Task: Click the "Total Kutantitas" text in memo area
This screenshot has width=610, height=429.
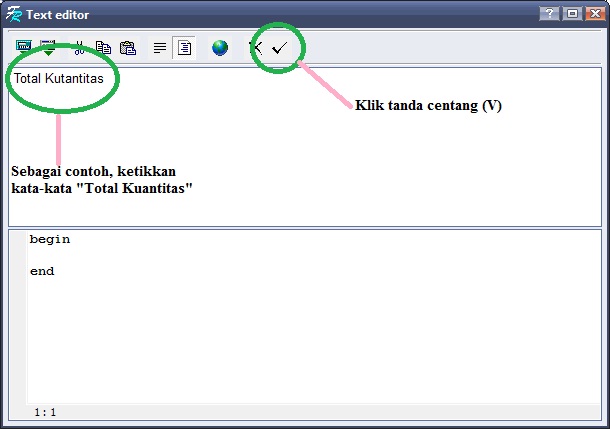Action: pyautogui.click(x=59, y=78)
